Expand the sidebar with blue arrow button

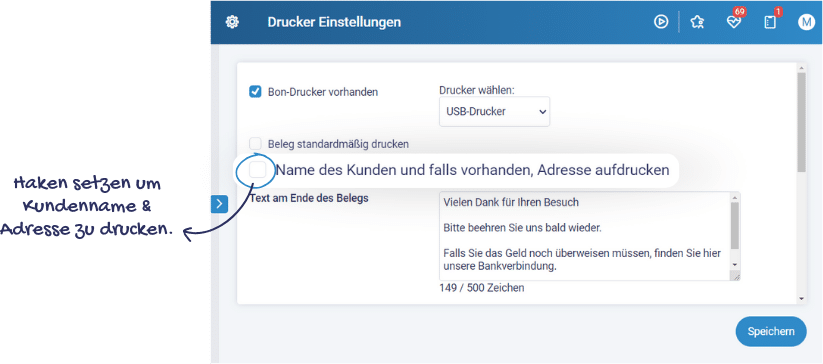click(x=219, y=204)
